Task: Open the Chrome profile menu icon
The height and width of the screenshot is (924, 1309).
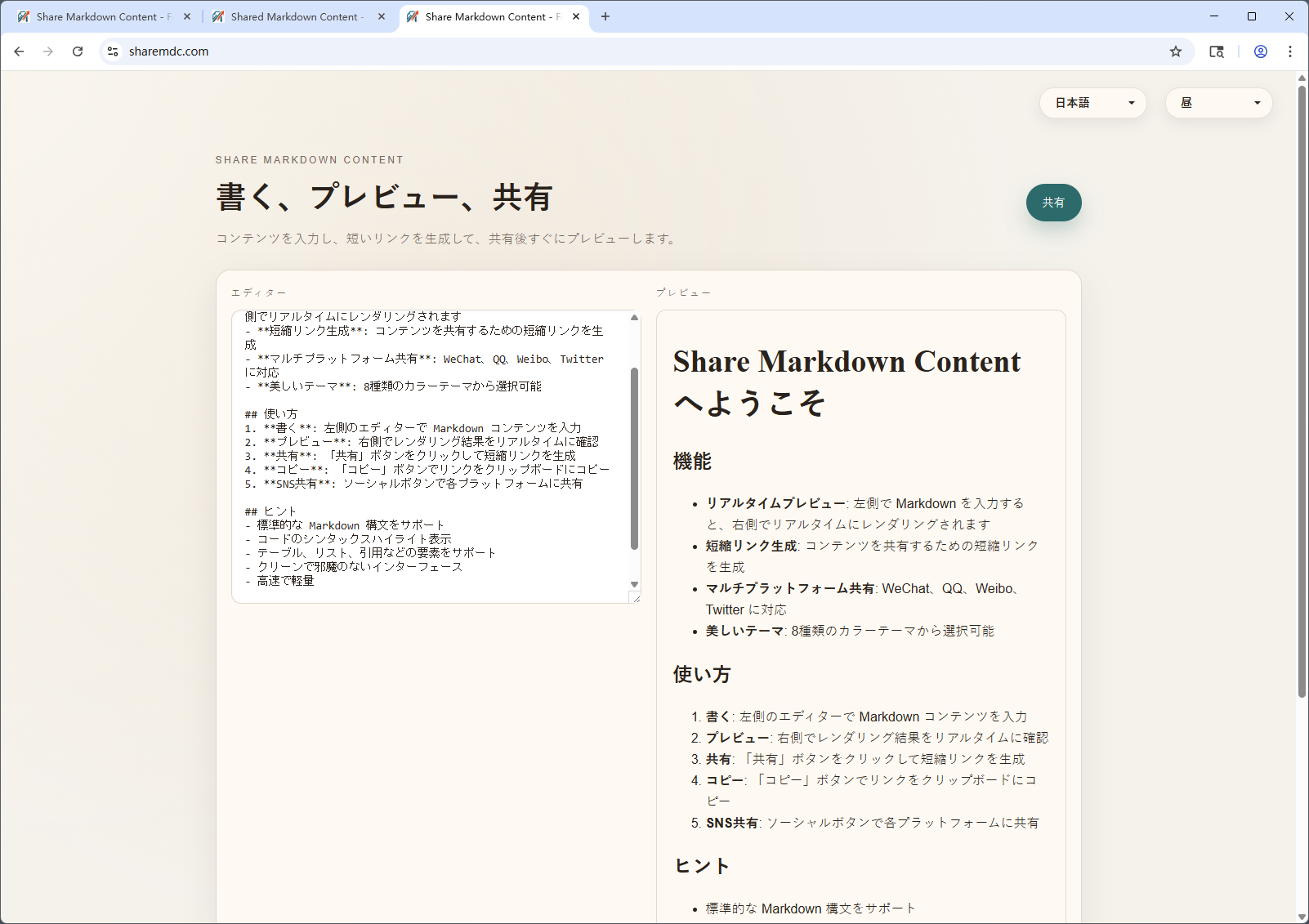Action: pyautogui.click(x=1260, y=51)
